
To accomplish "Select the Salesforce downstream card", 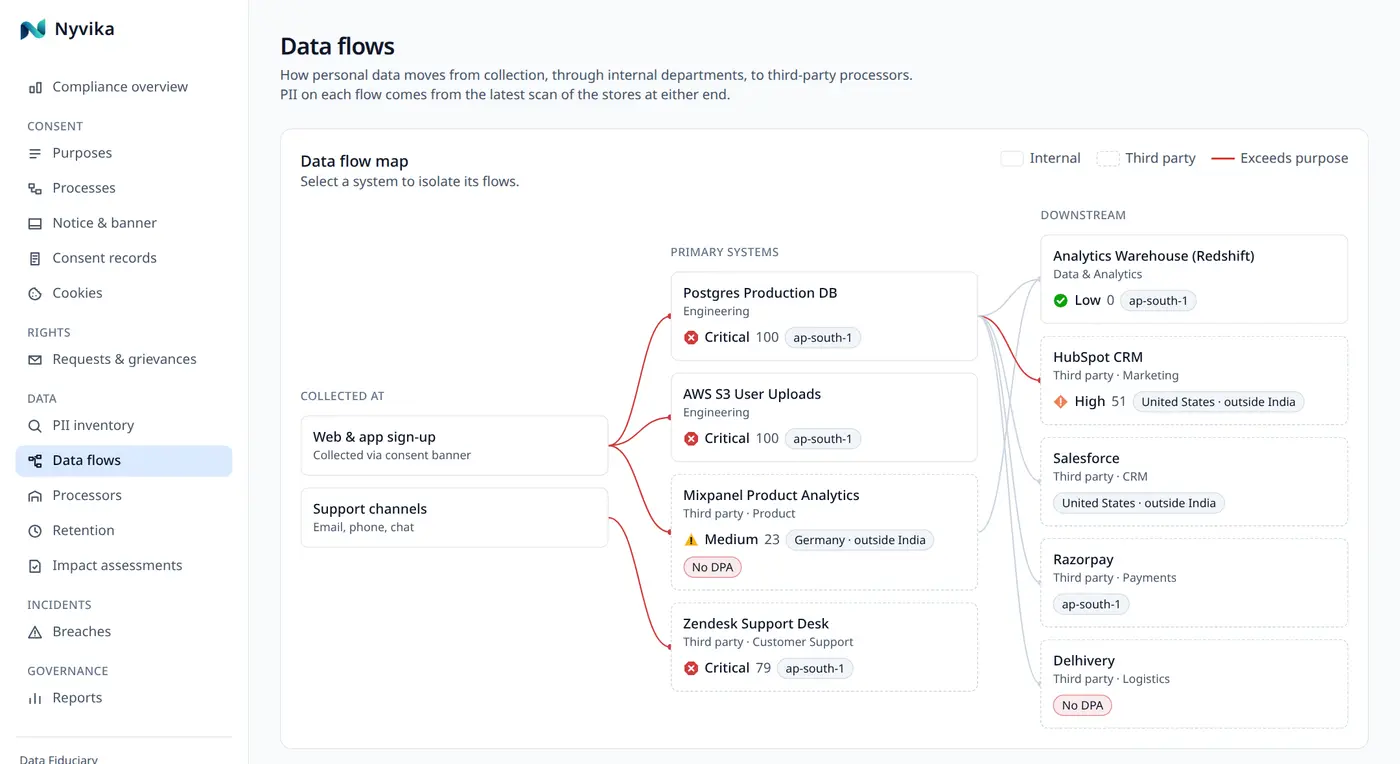I will [1194, 481].
